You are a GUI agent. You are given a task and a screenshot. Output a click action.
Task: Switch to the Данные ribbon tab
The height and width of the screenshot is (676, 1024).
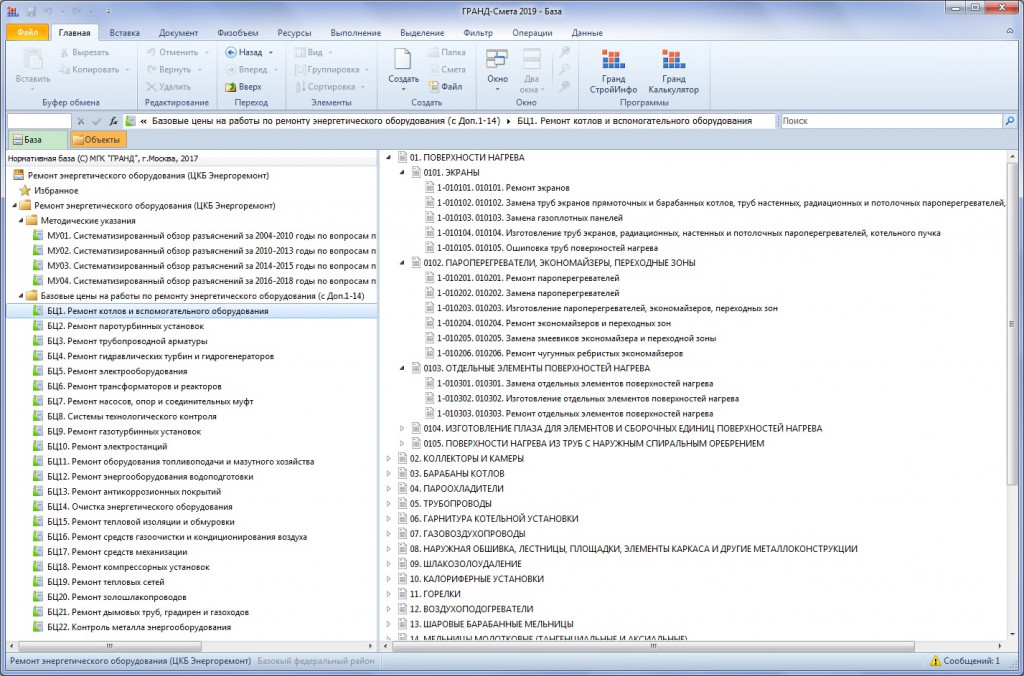pyautogui.click(x=586, y=33)
